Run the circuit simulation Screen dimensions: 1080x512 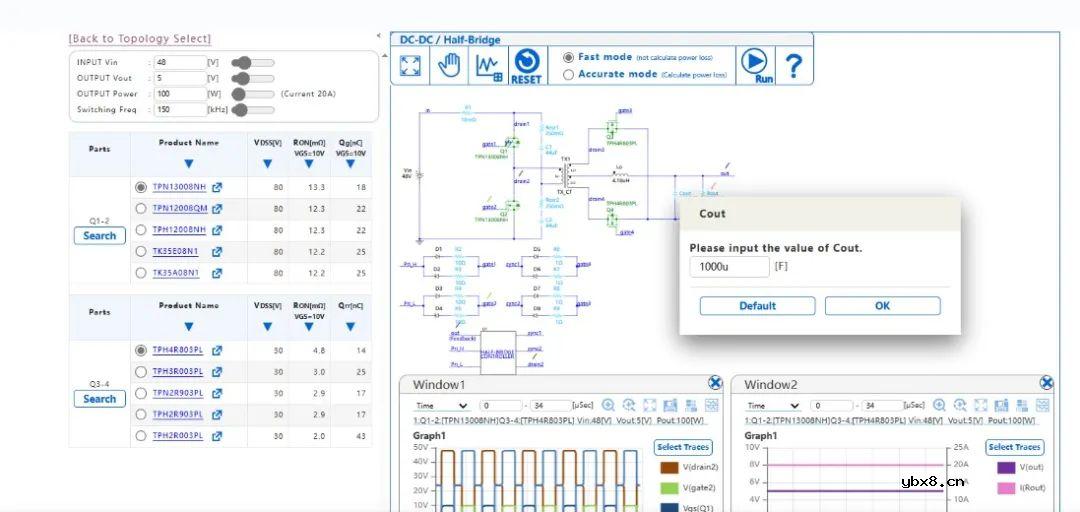tap(757, 66)
